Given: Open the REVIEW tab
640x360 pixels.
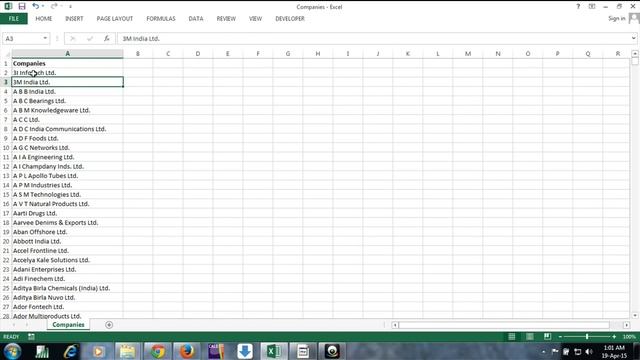Looking at the screenshot, I should (x=226, y=19).
